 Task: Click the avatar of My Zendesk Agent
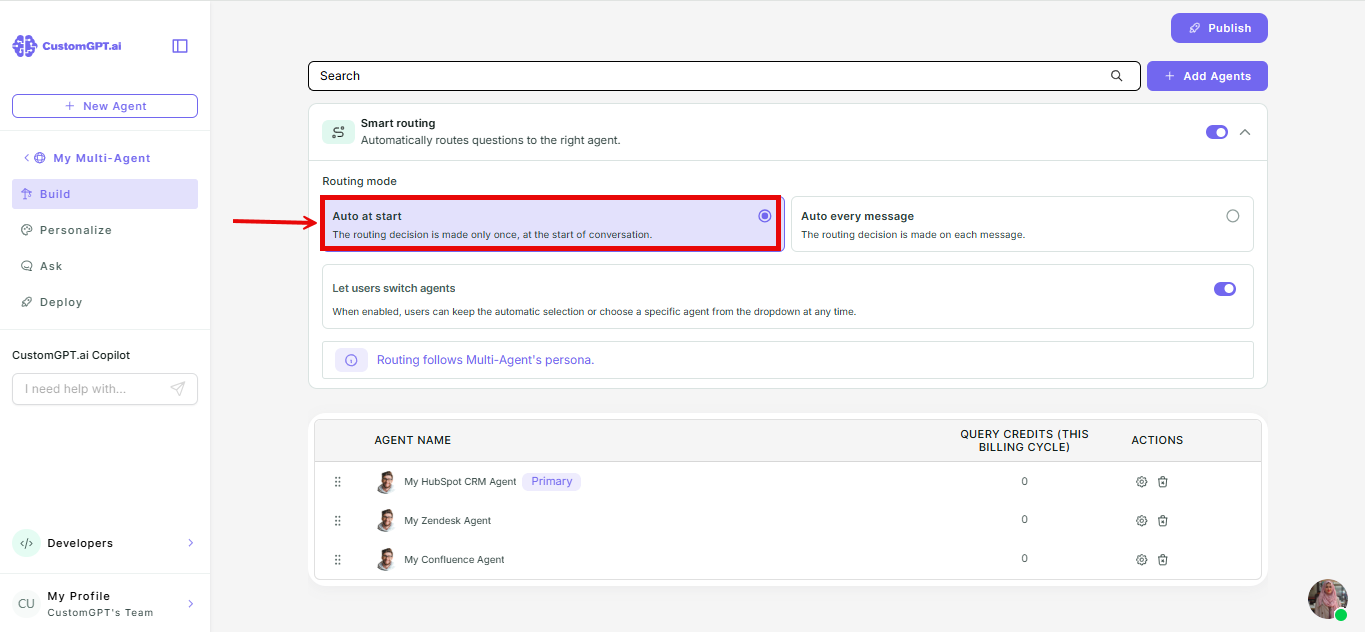click(386, 521)
